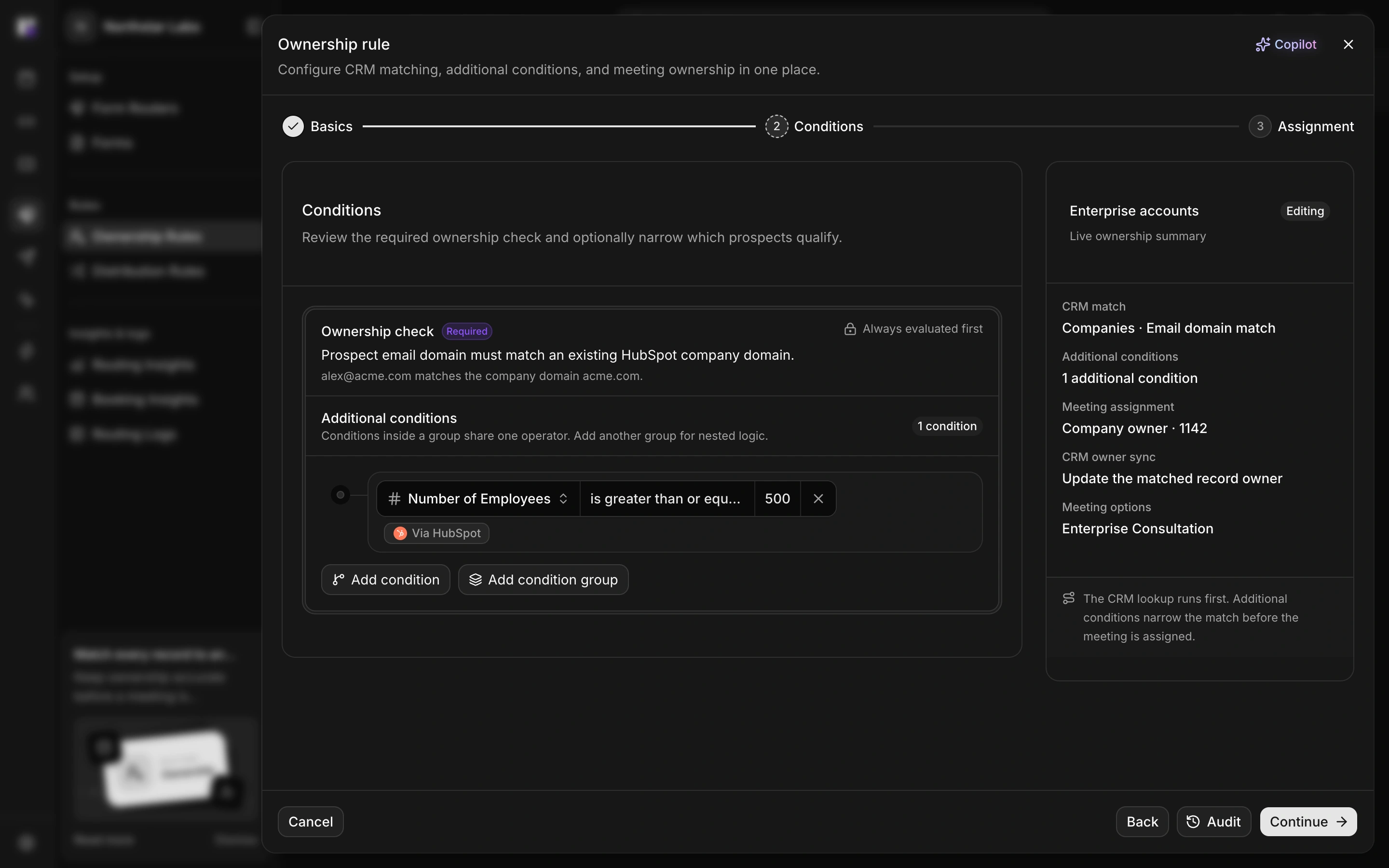Screen dimensions: 1389x868
Task: Click the lock icon beside Always evaluated first
Action: pyautogui.click(x=850, y=329)
